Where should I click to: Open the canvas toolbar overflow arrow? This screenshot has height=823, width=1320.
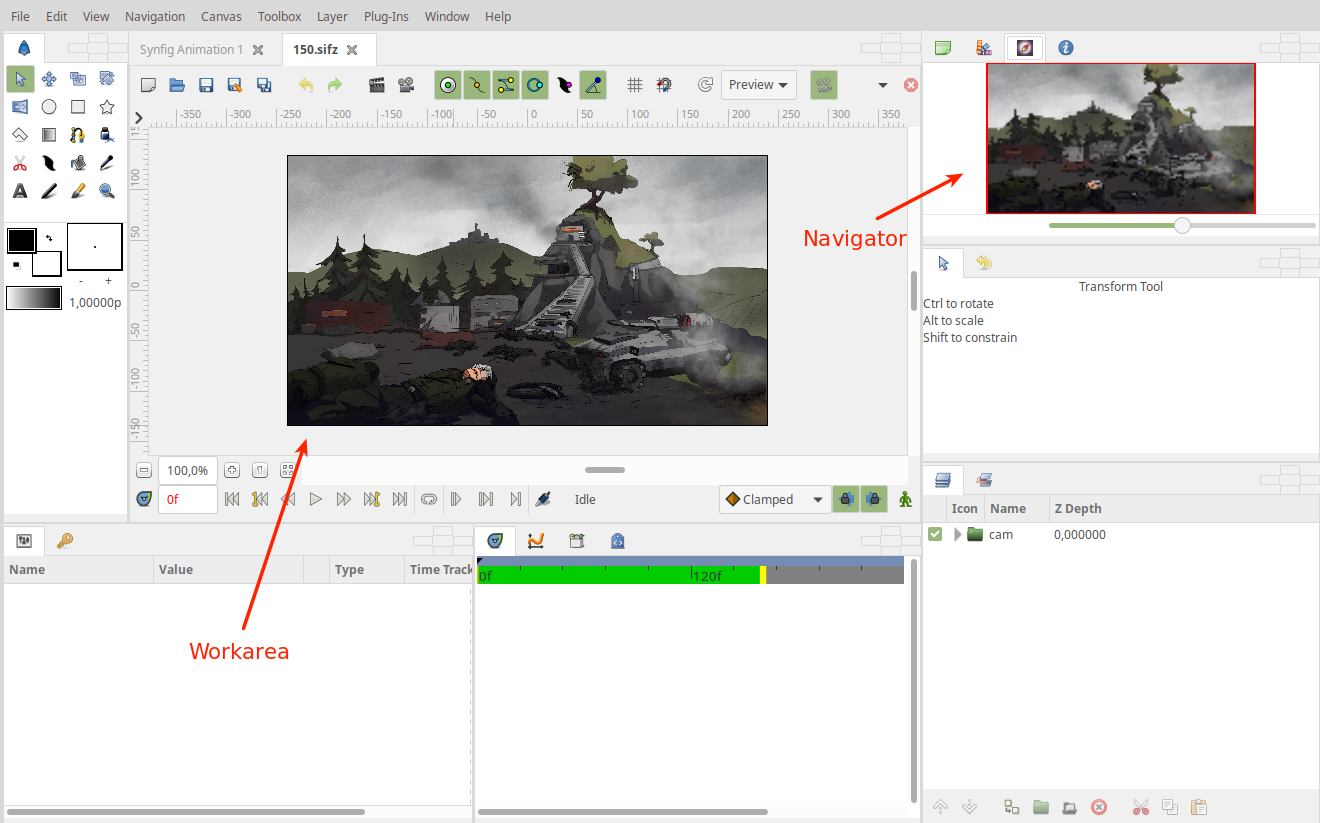[883, 85]
